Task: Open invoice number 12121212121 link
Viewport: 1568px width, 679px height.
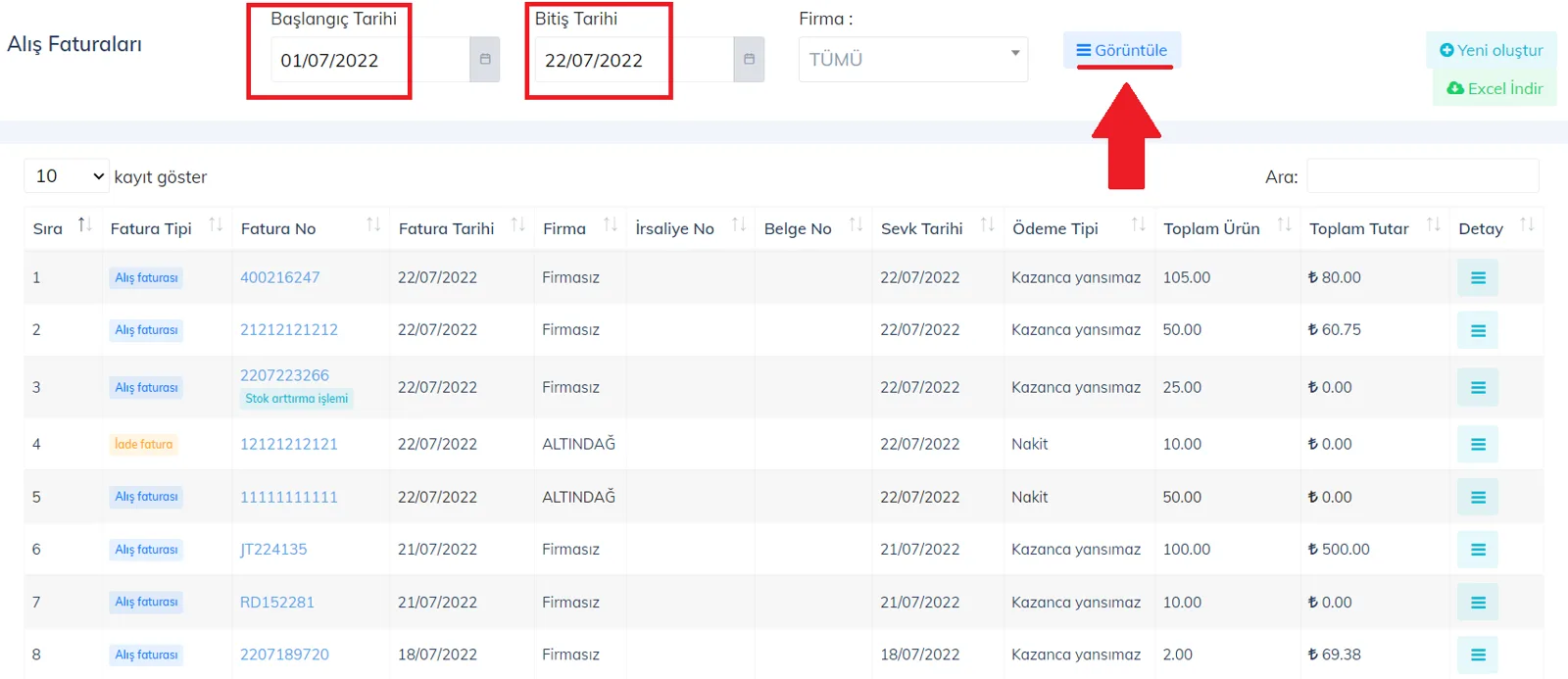Action: pos(289,444)
